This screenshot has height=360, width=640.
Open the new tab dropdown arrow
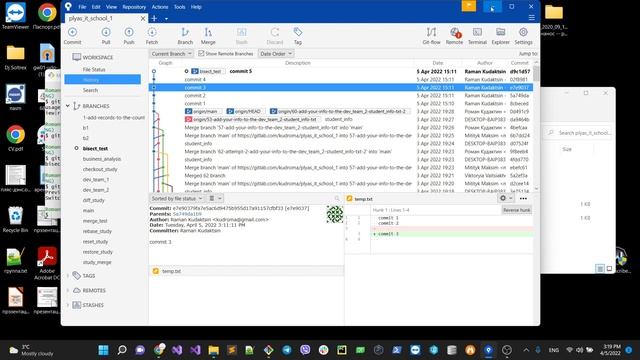167,19
